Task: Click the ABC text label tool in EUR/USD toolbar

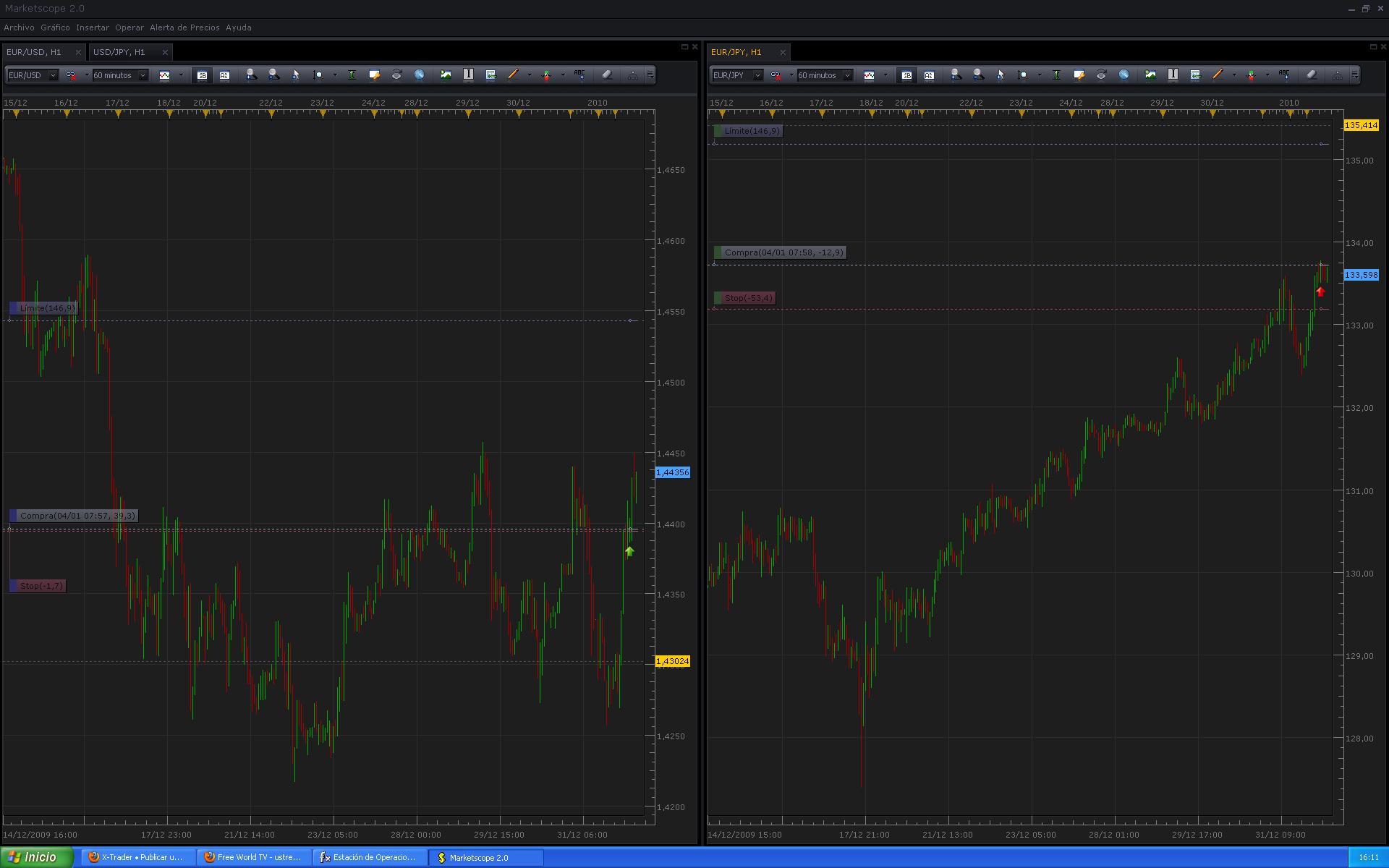Action: (x=579, y=75)
